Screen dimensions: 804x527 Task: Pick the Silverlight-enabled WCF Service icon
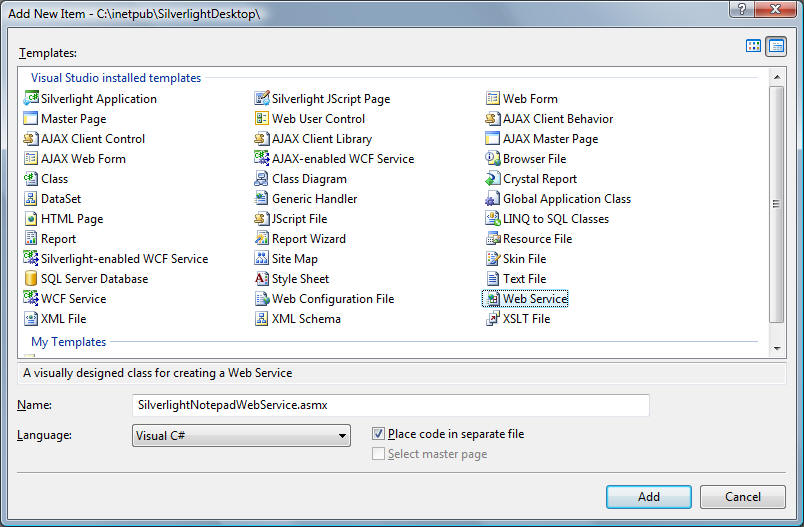[31, 258]
